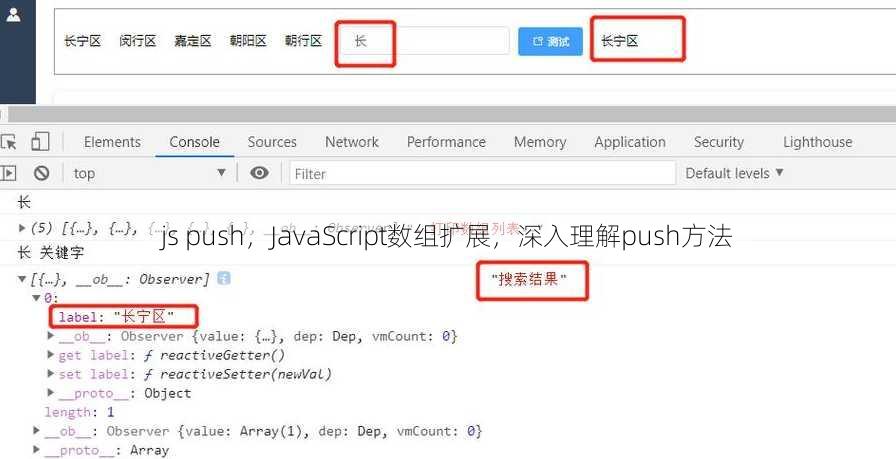Expand __proto__: Object entry
This screenshot has height=459, width=896.
(x=51, y=393)
